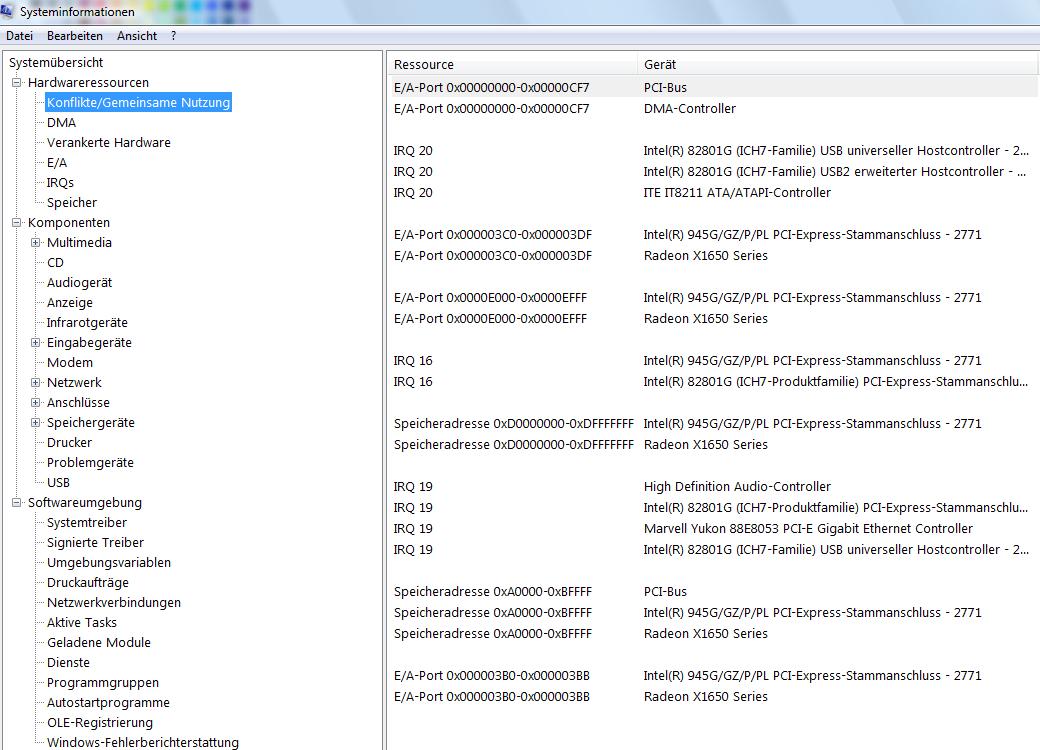The height and width of the screenshot is (750, 1040).
Task: Select the DMA tree item
Action: (x=61, y=122)
